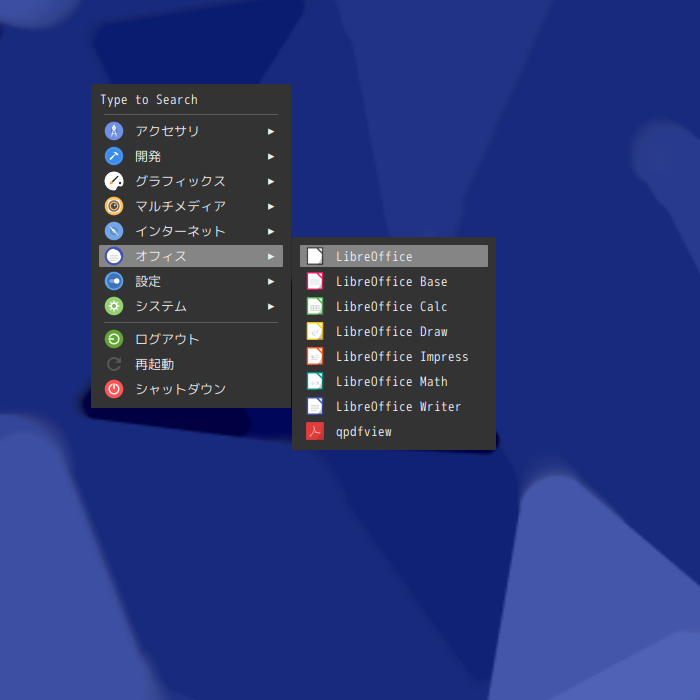Image resolution: width=700 pixels, height=700 pixels.
Task: Click the オフィス category icon
Action: pos(114,256)
